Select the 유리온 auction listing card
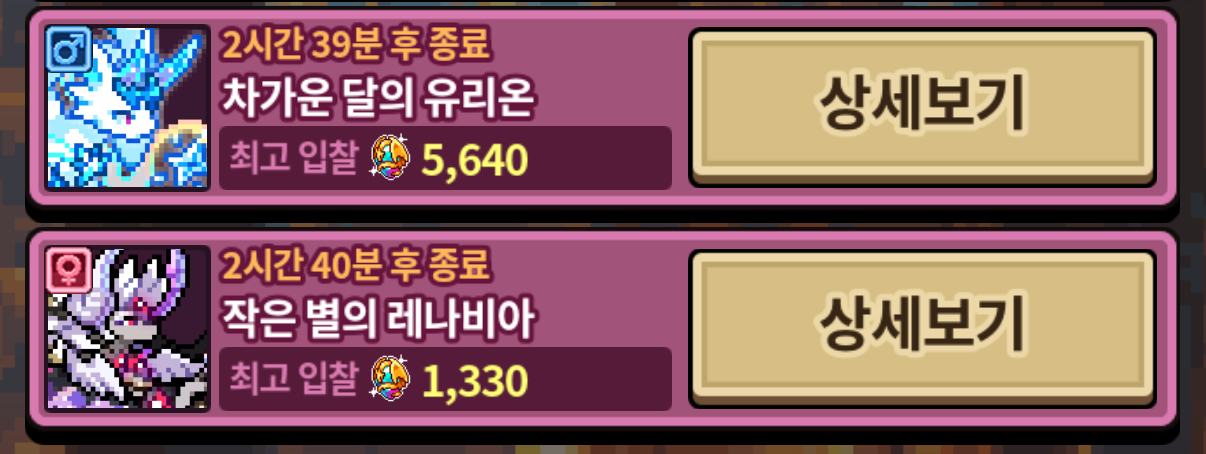The height and width of the screenshot is (454, 1206). [602, 107]
